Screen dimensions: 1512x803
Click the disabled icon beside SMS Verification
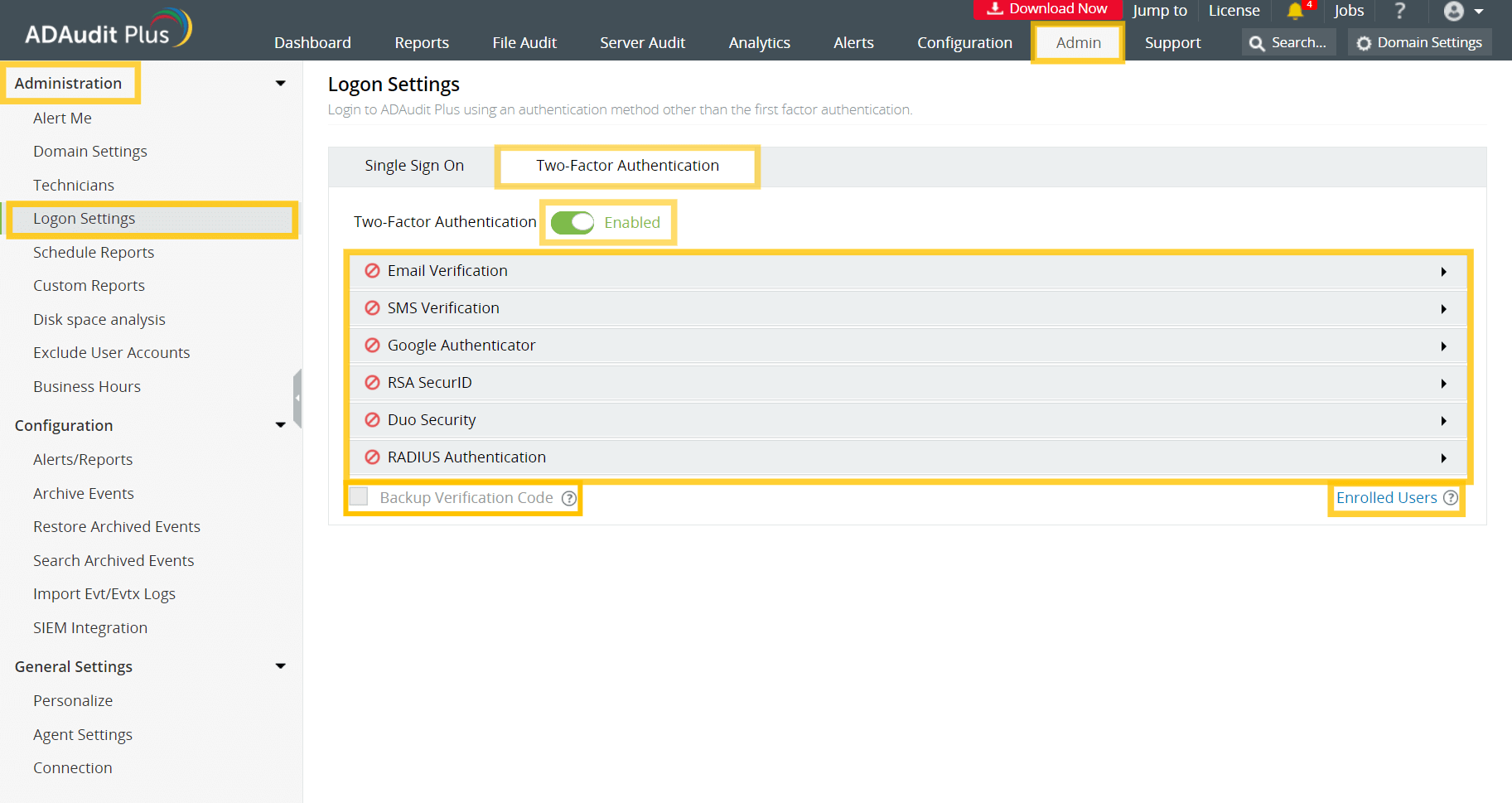373,308
